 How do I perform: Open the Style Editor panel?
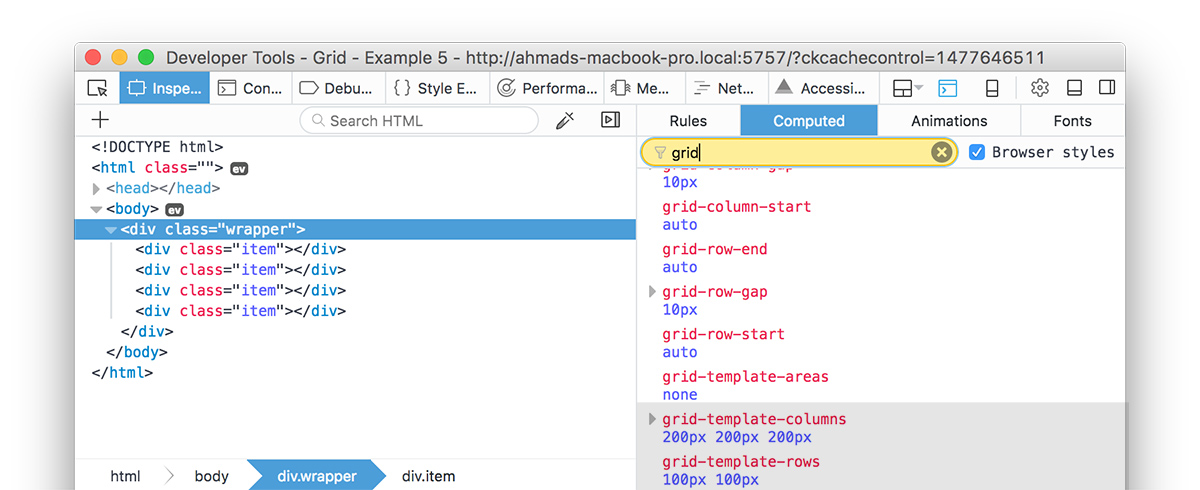[436, 88]
